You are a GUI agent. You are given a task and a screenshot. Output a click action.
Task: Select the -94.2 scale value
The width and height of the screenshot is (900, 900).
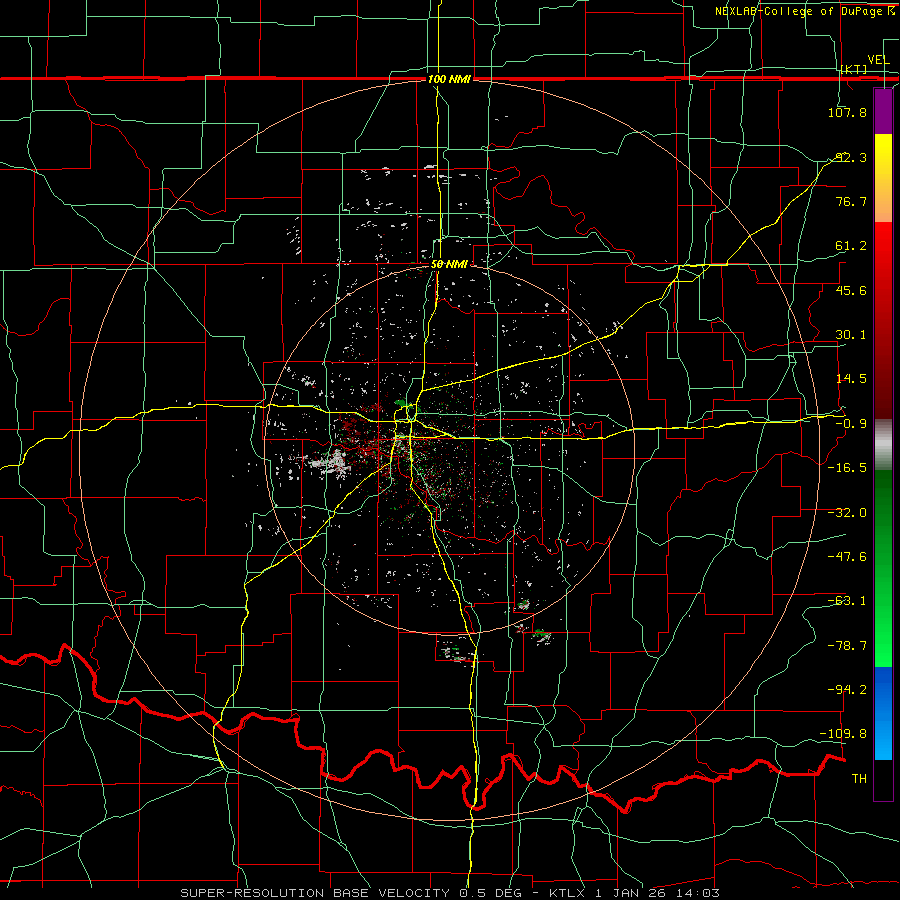(847, 689)
